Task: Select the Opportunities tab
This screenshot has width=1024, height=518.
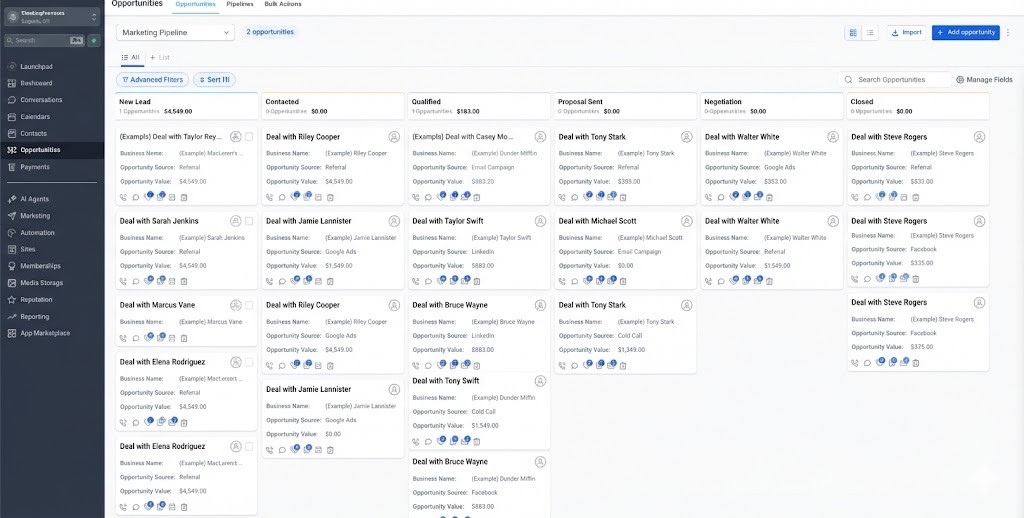Action: 196,5
